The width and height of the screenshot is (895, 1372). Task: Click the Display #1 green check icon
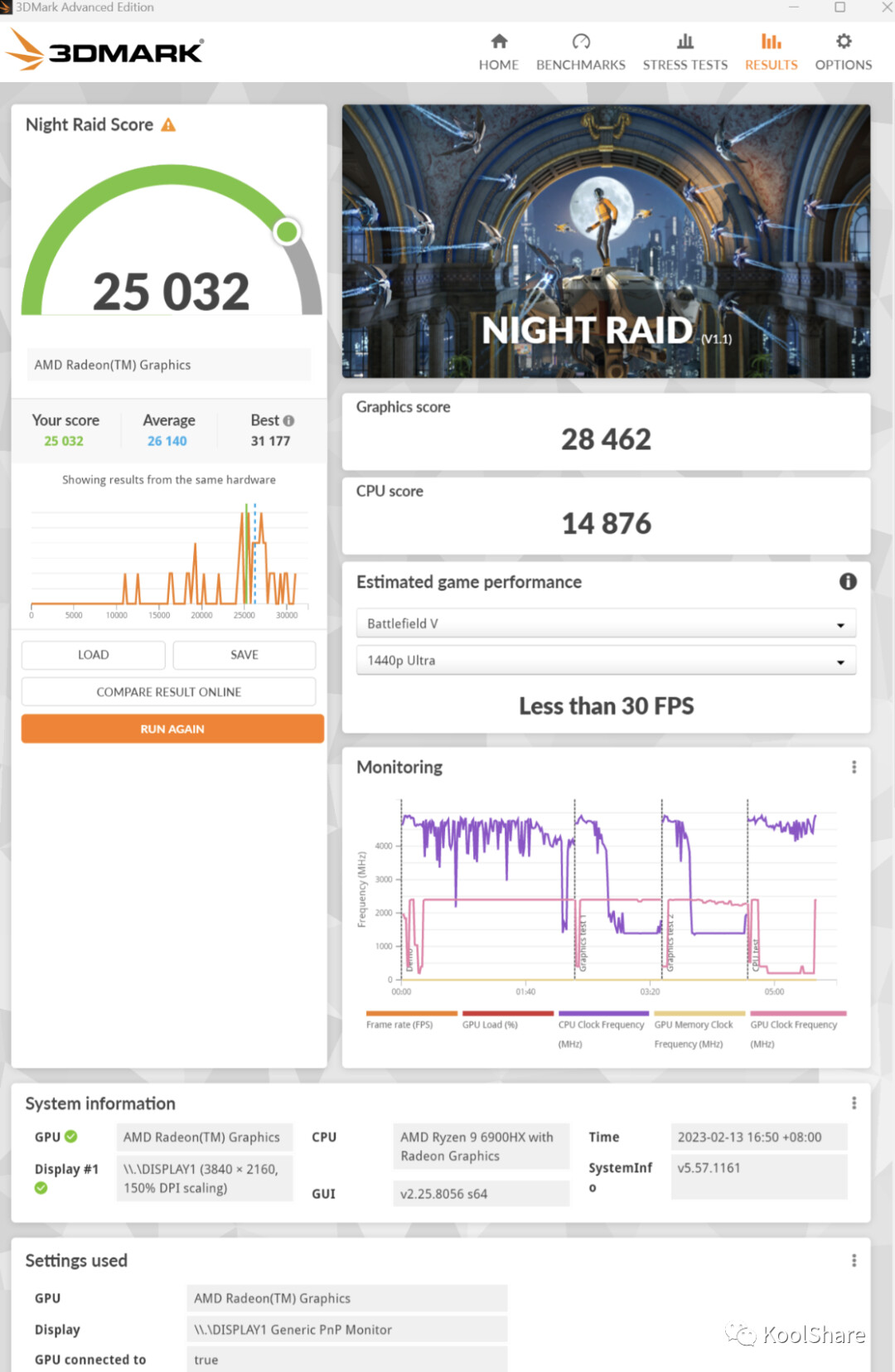[41, 1188]
